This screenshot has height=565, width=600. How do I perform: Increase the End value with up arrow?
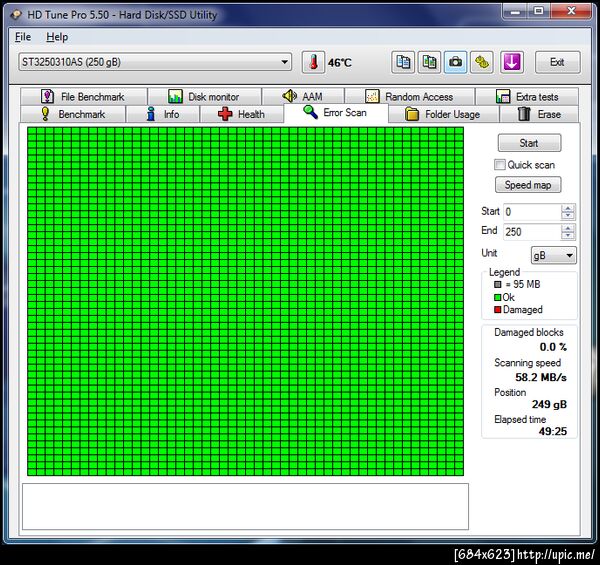point(568,228)
